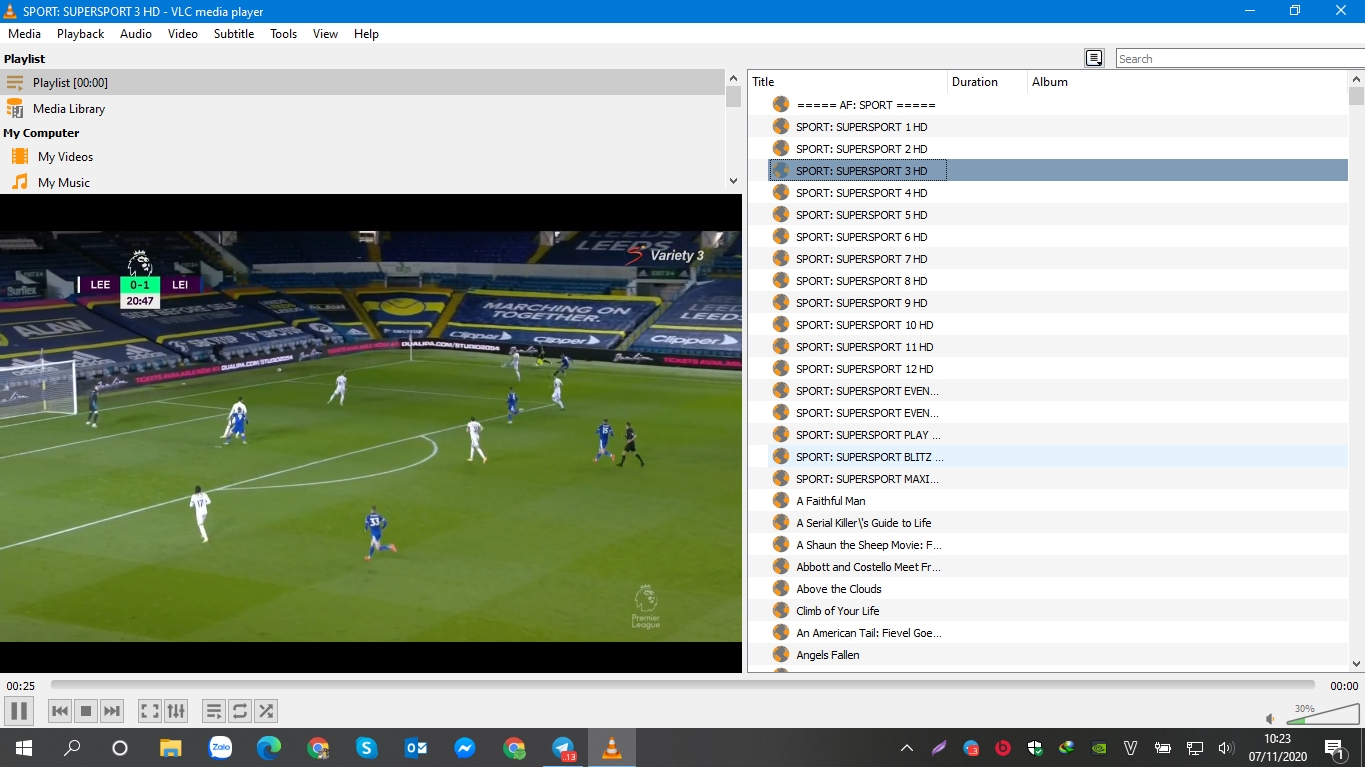This screenshot has height=767, width=1365.
Task: Open Outlook from the taskbar
Action: pyautogui.click(x=416, y=748)
